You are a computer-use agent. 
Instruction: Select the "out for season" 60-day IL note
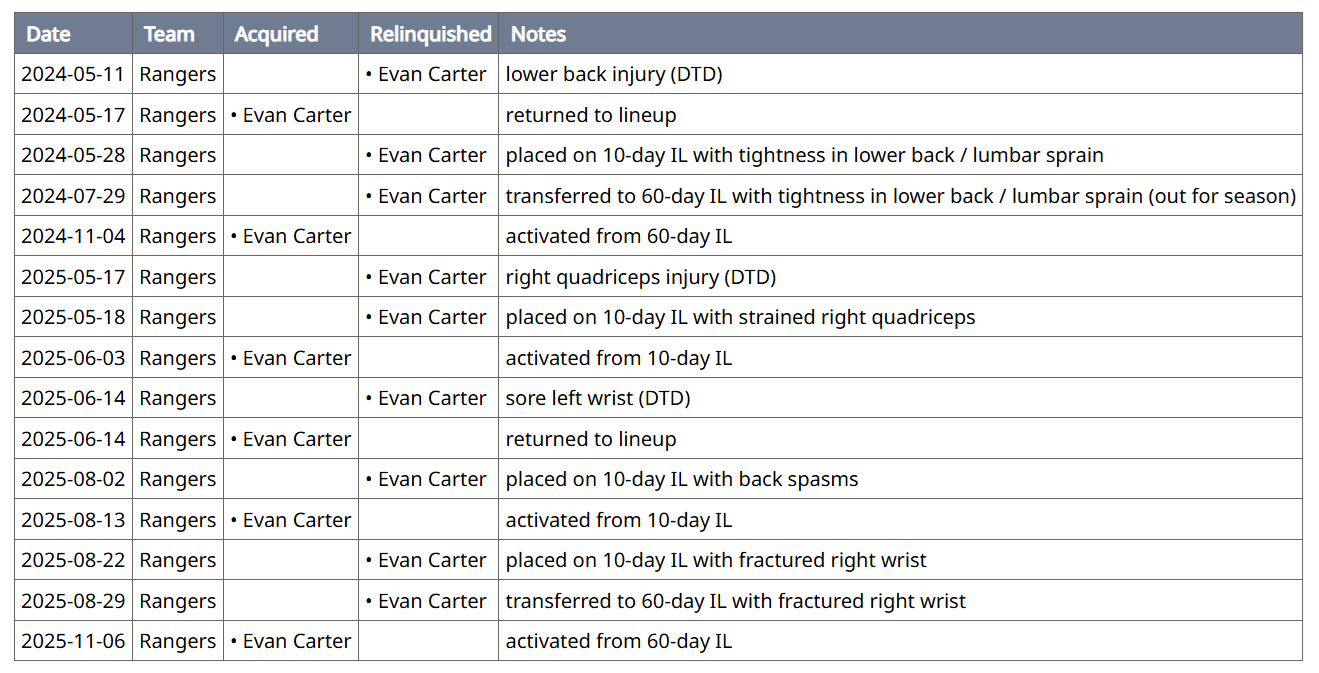click(900, 196)
